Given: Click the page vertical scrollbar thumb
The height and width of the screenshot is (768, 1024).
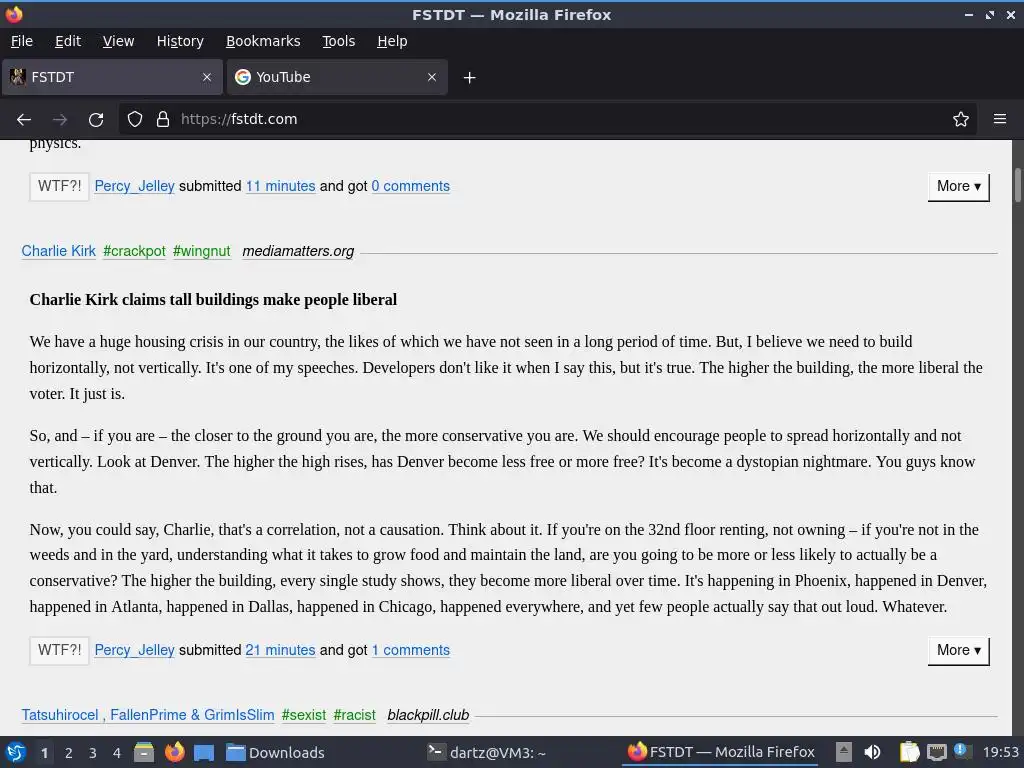Looking at the screenshot, I should [x=1017, y=185].
